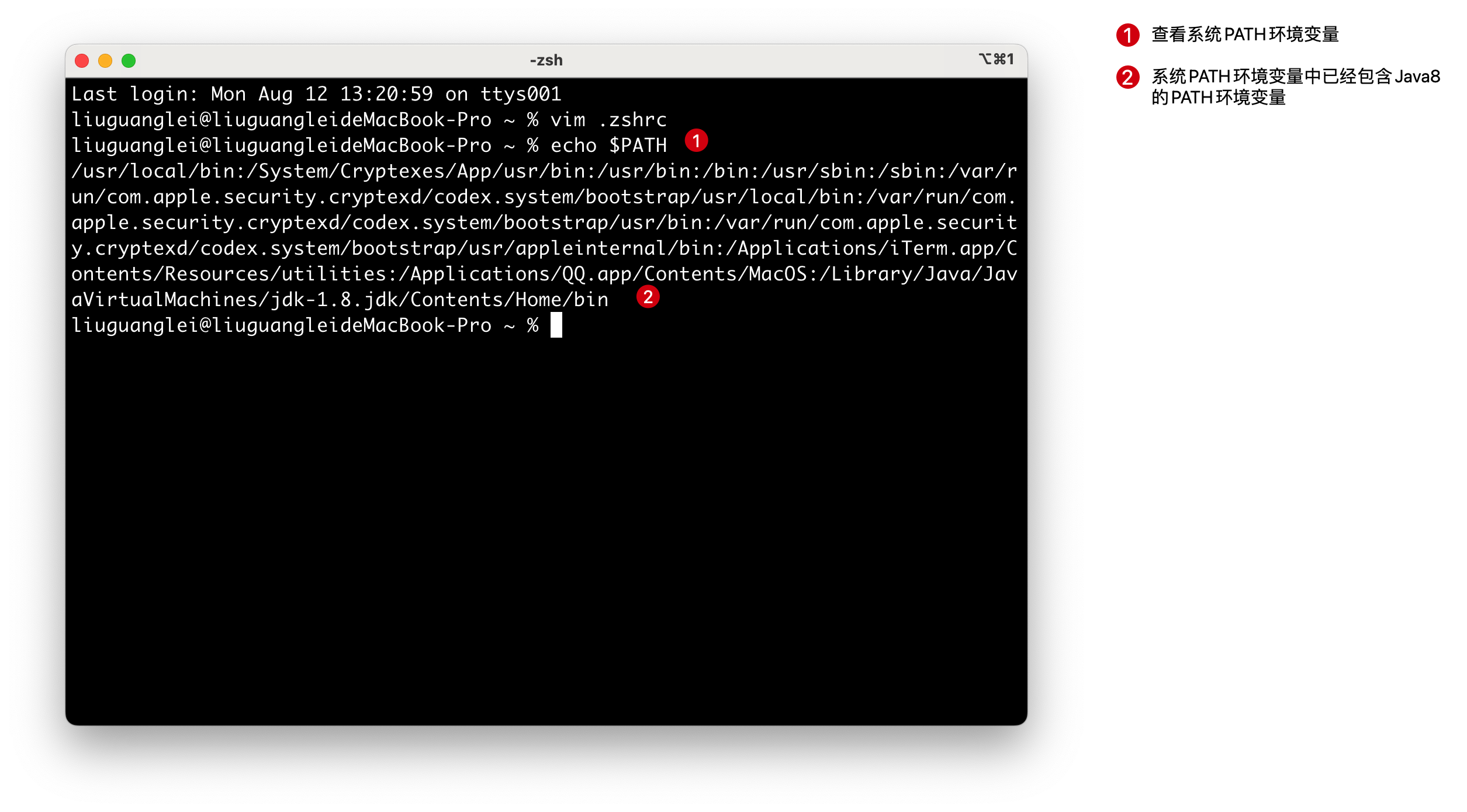Screen dimensions: 1467x812
Task: Click the green zoom window button
Action: pyautogui.click(x=129, y=61)
